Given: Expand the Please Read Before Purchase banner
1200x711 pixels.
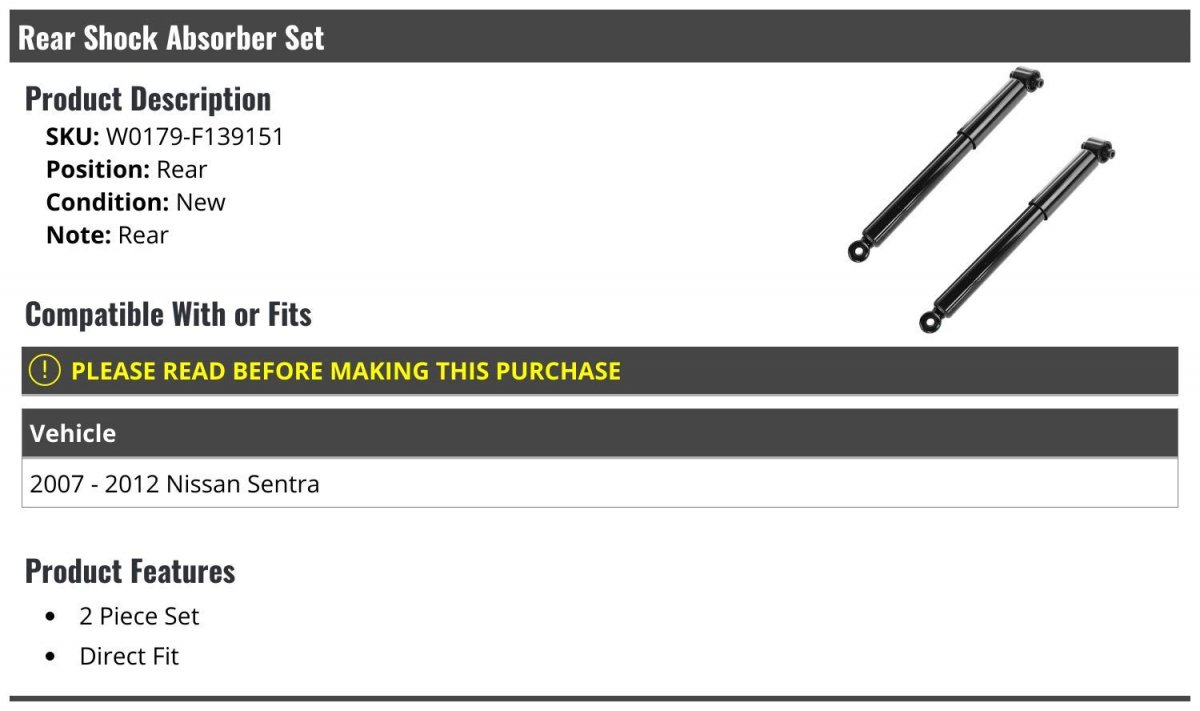Looking at the screenshot, I should pos(600,371).
